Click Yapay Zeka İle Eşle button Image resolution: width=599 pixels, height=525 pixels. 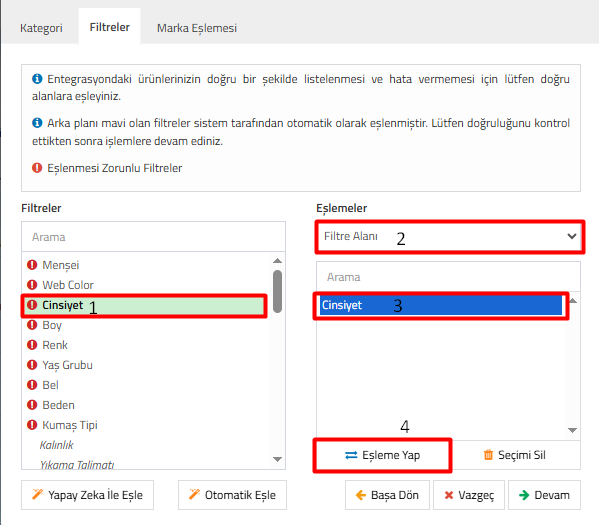click(87, 495)
